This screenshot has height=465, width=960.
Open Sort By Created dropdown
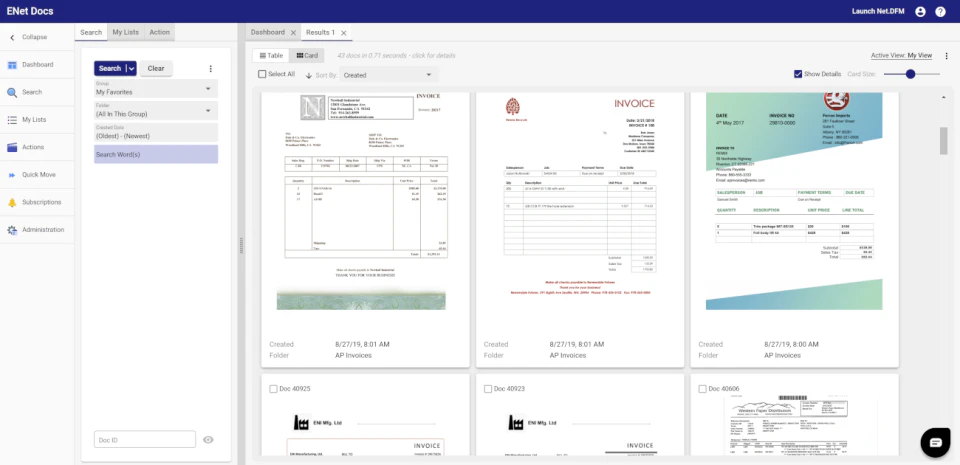[389, 75]
